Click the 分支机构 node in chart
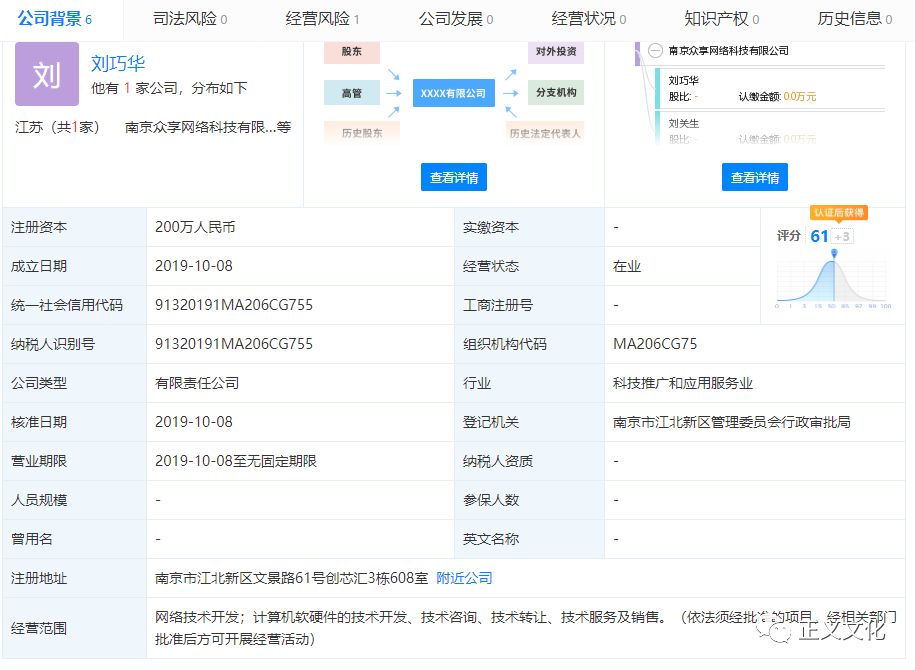 point(556,92)
